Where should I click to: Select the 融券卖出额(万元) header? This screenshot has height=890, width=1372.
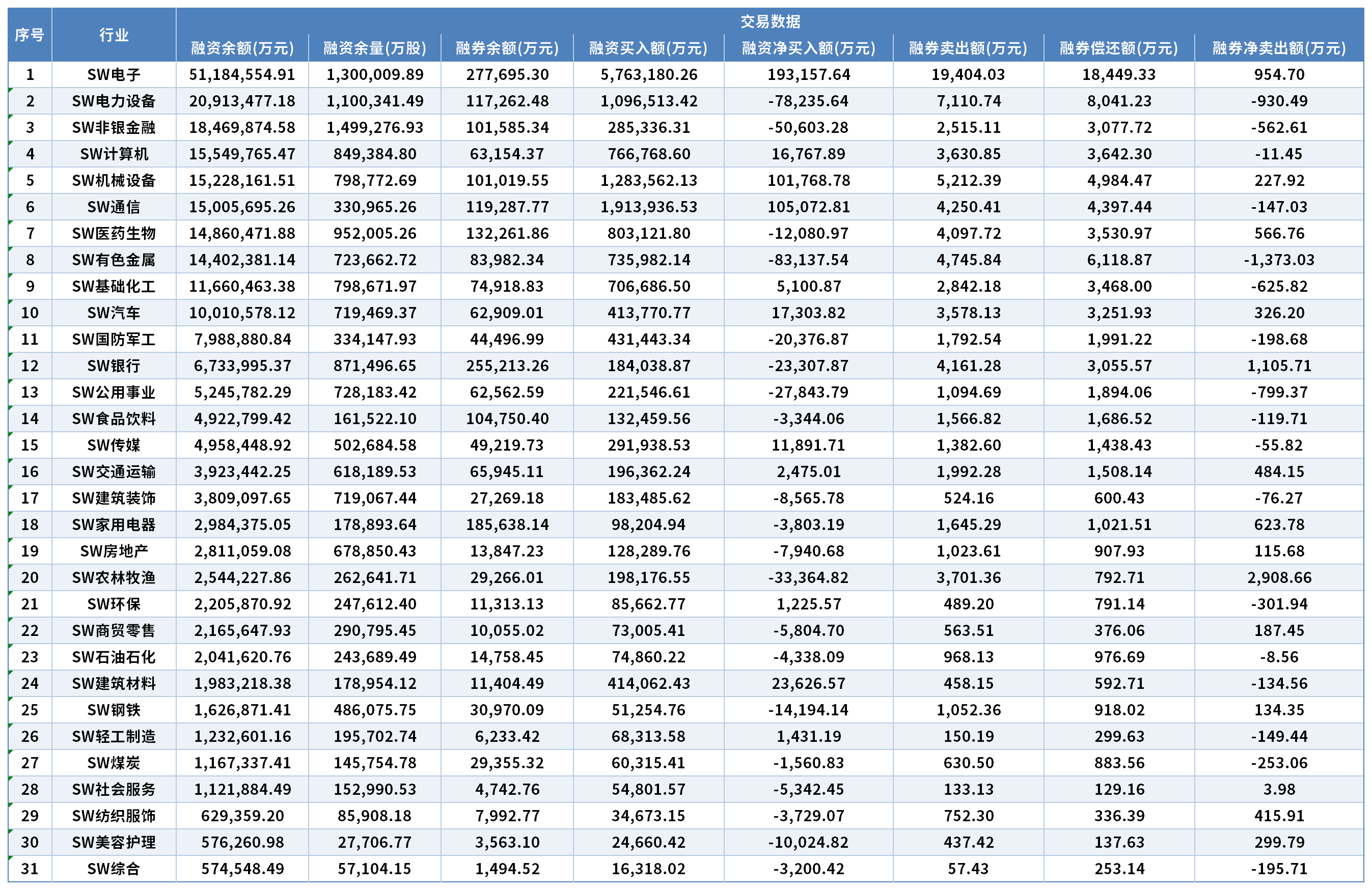tap(969, 48)
